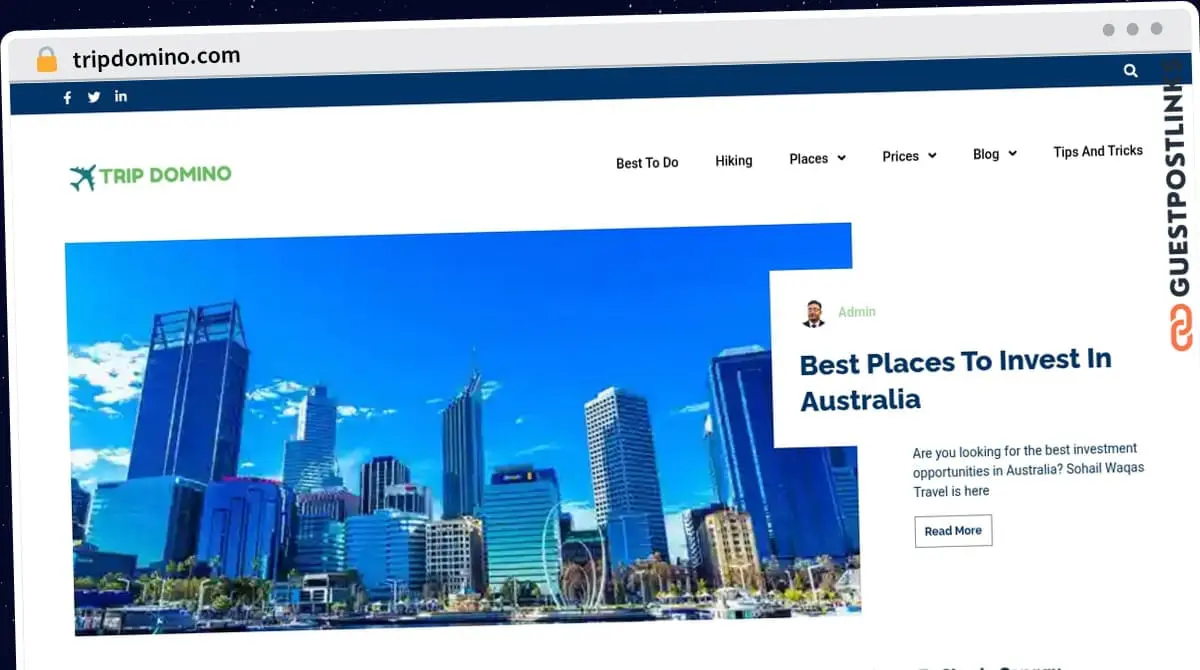
Task: Click the tripdomino.com address text
Action: coord(156,57)
